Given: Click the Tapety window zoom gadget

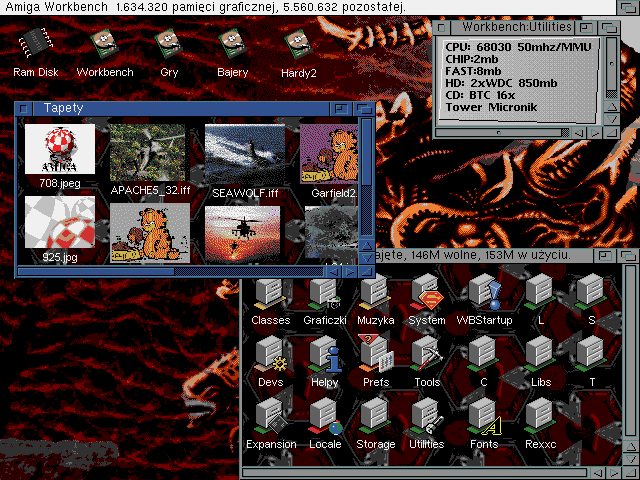Looking at the screenshot, I should pos(340,109).
